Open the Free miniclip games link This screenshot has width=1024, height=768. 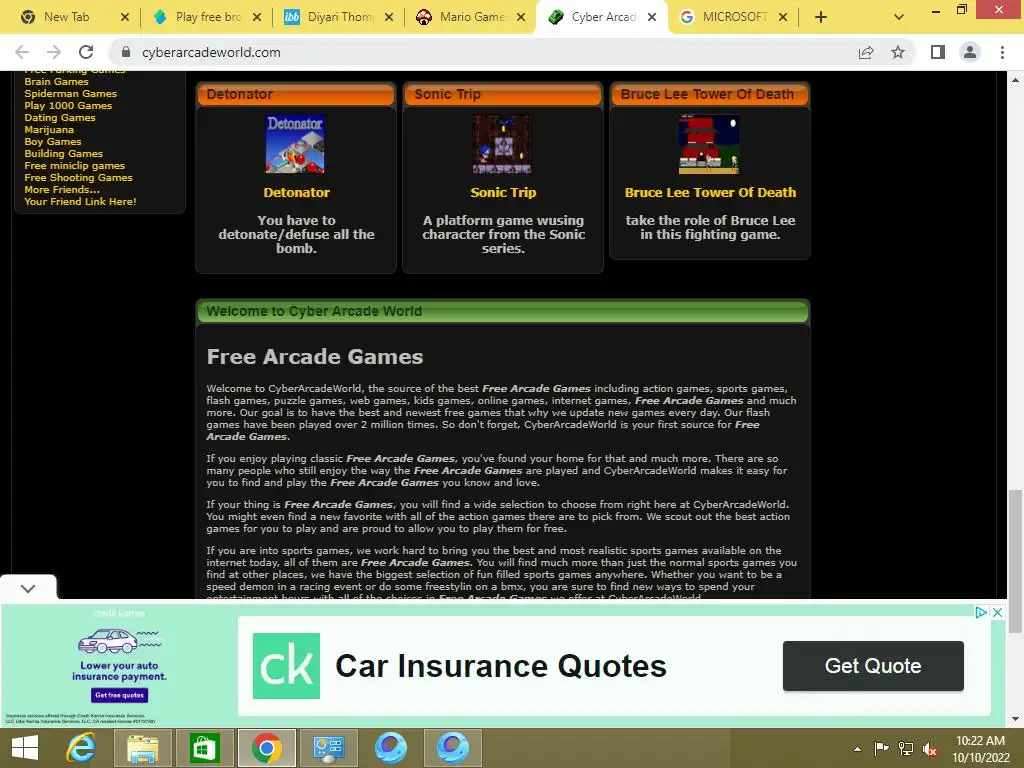[74, 166]
